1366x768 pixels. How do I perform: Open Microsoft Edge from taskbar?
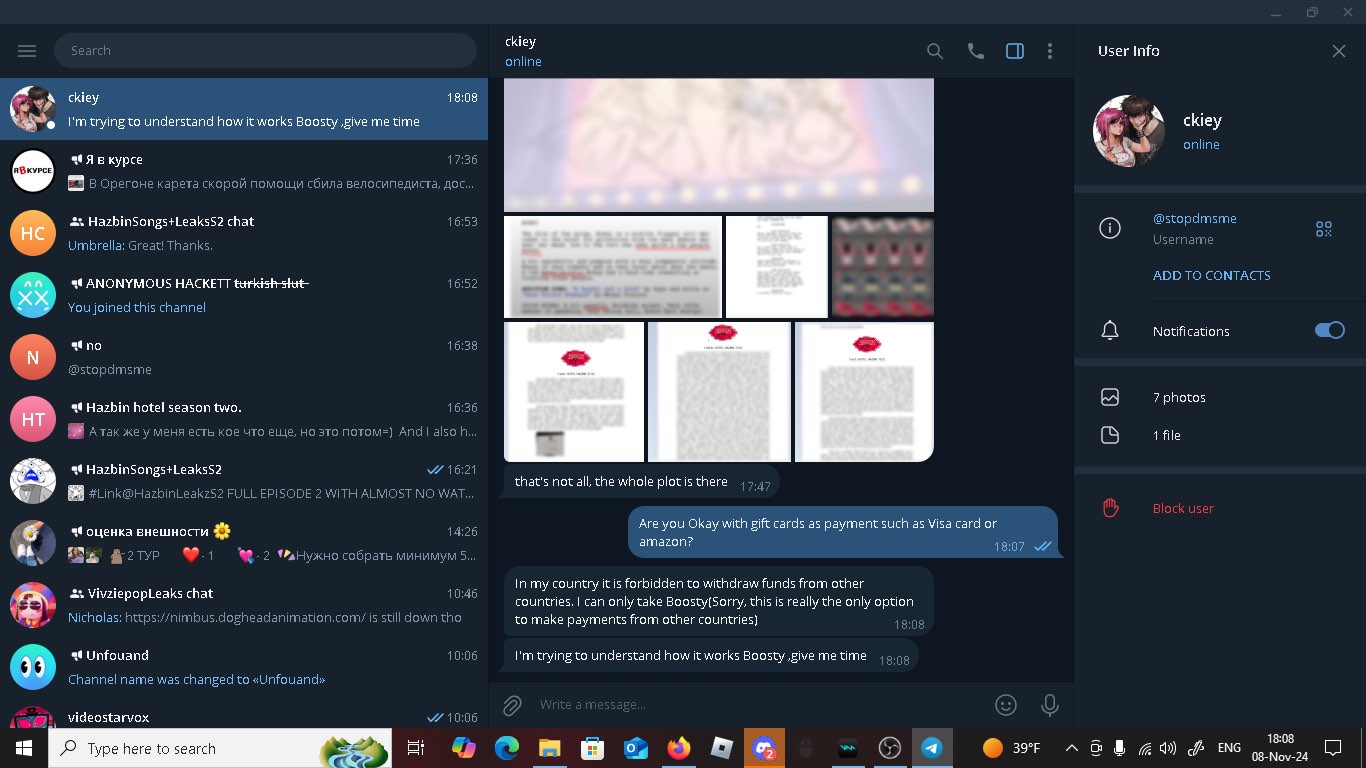point(507,748)
